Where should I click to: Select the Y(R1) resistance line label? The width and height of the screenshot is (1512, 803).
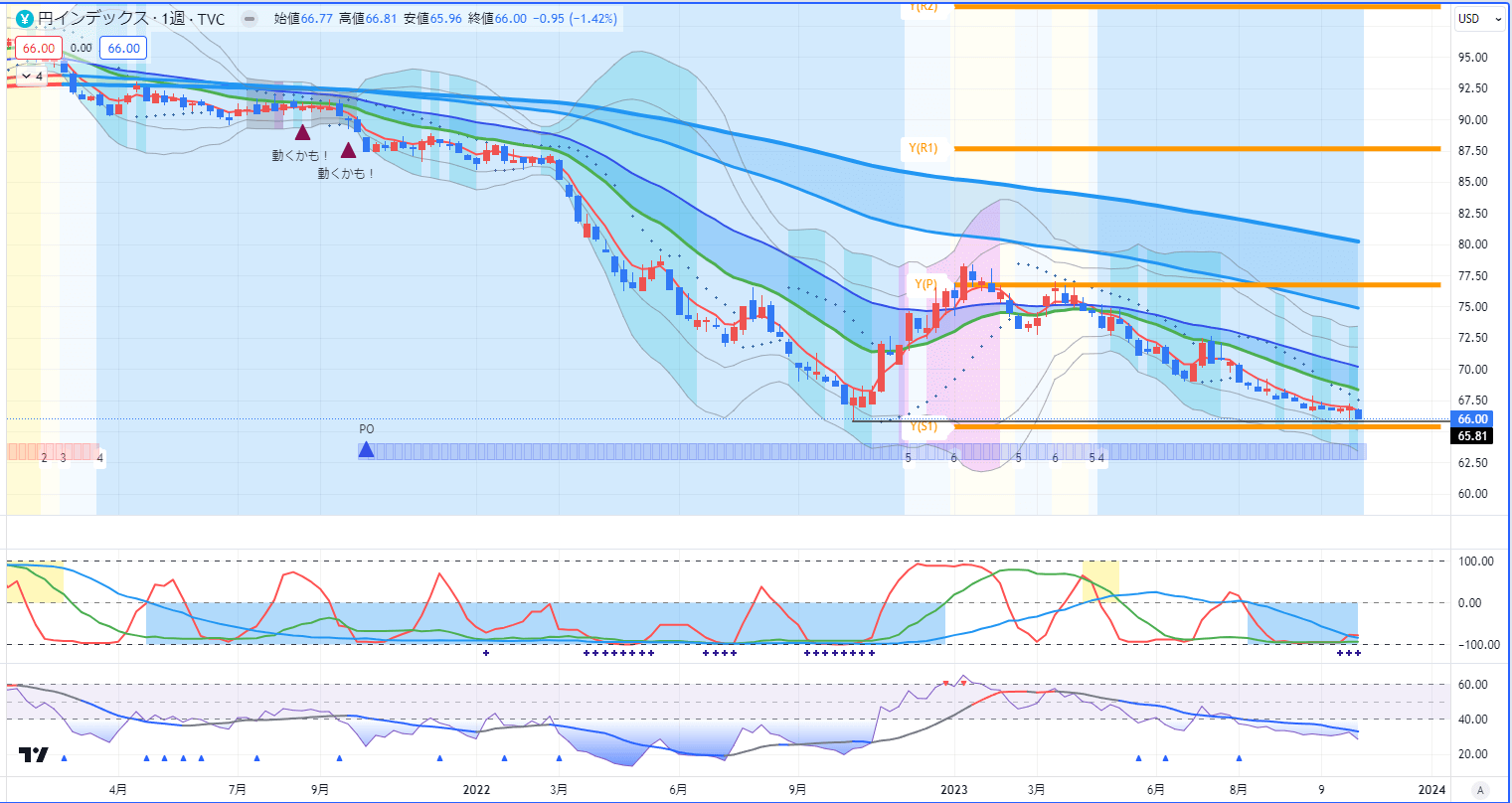(x=923, y=149)
